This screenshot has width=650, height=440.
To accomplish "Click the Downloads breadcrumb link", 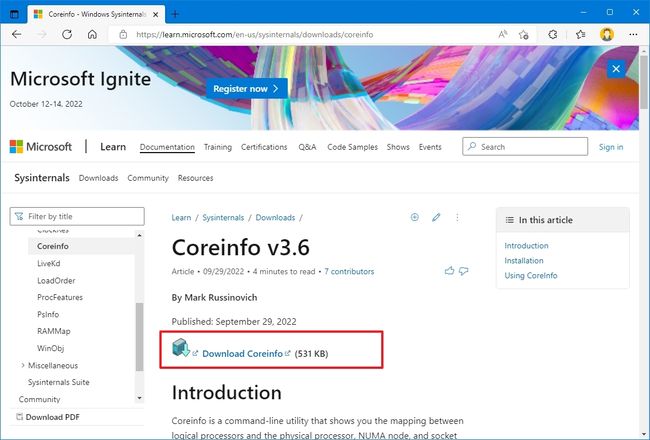I will coord(275,217).
